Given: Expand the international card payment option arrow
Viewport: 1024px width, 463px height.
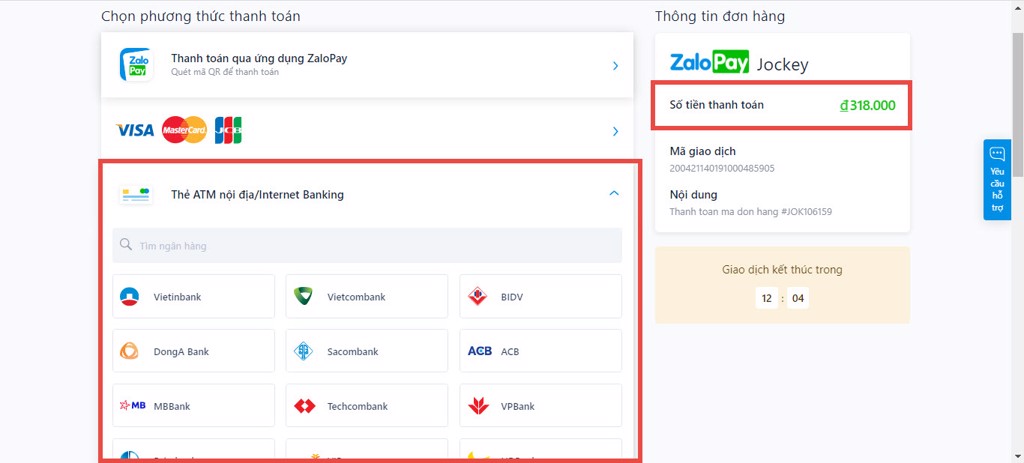Looking at the screenshot, I should tap(615, 131).
